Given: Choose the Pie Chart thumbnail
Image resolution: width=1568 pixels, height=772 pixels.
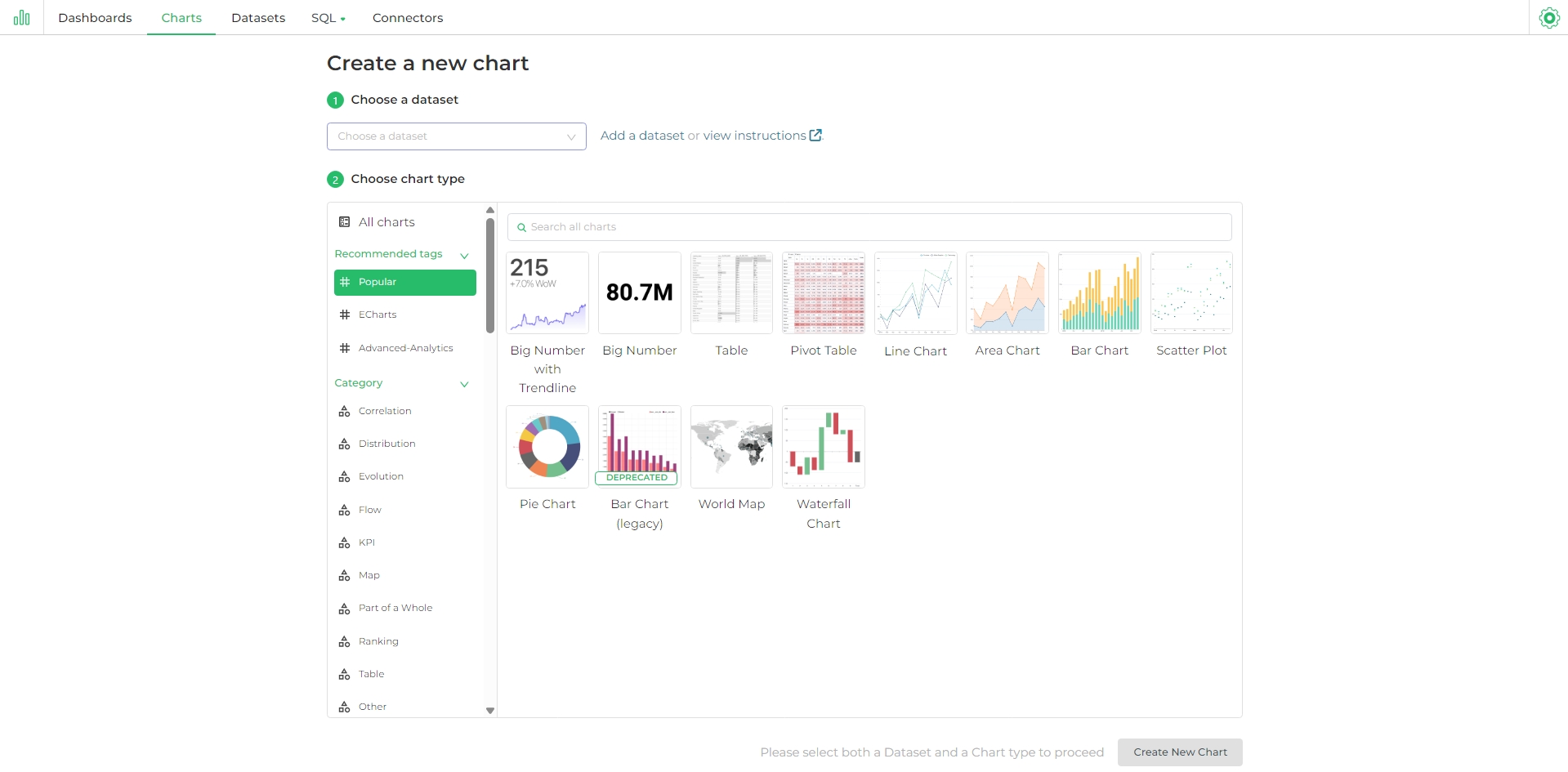Looking at the screenshot, I should tap(547, 447).
